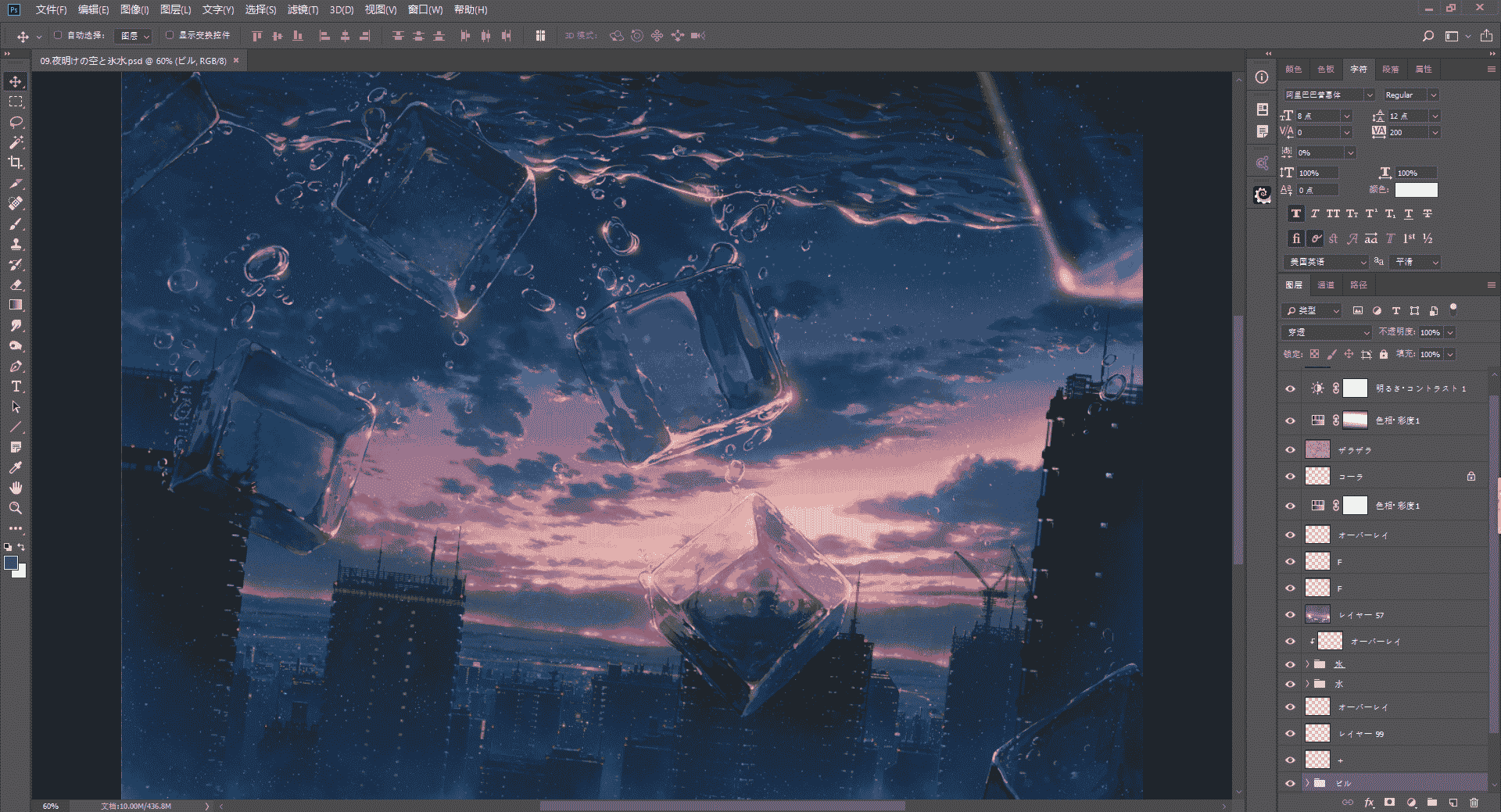This screenshot has height=812, width=1501.
Task: Select the Crop tool
Action: click(16, 163)
